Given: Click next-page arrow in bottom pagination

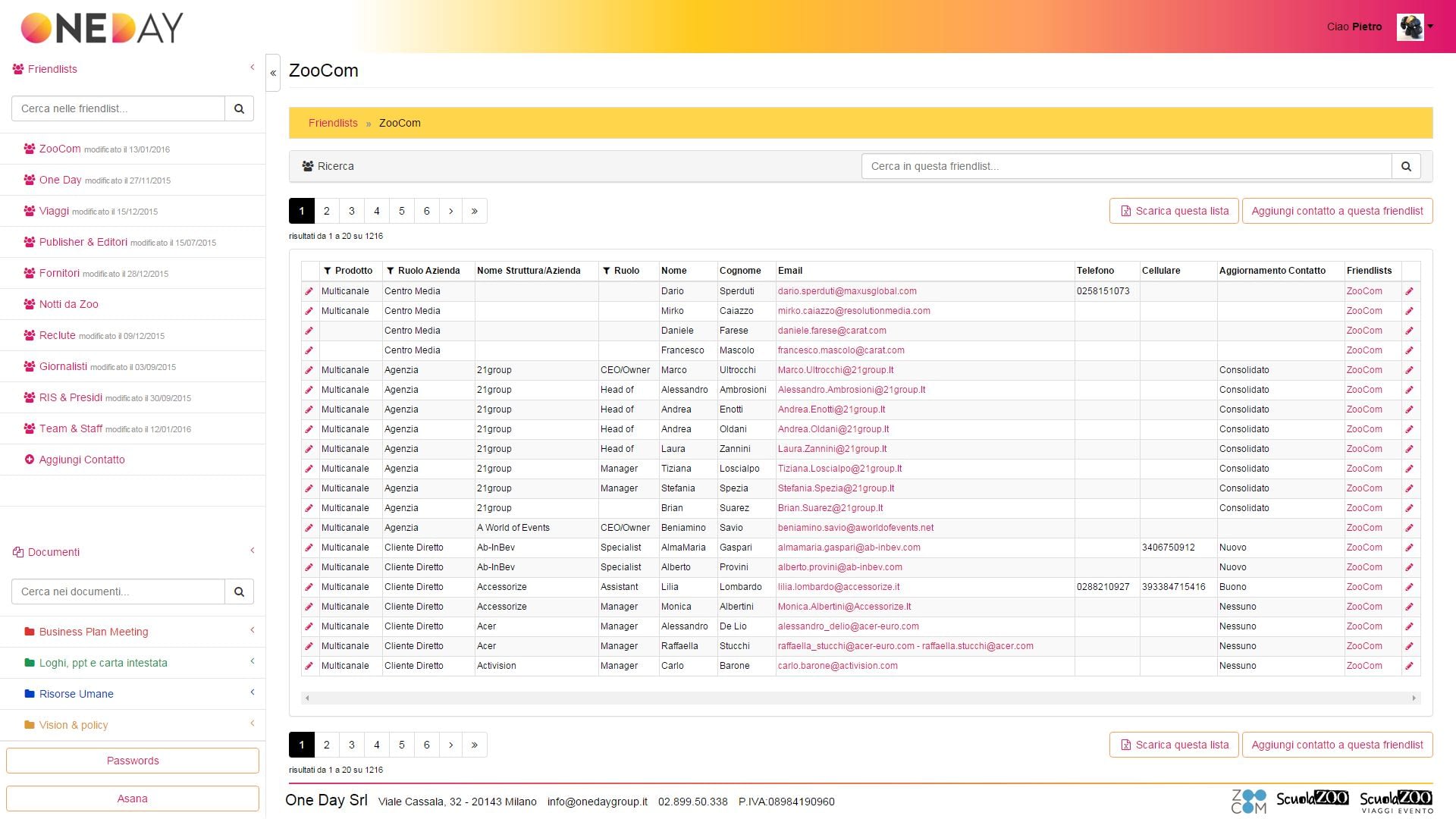Looking at the screenshot, I should pyautogui.click(x=451, y=745).
